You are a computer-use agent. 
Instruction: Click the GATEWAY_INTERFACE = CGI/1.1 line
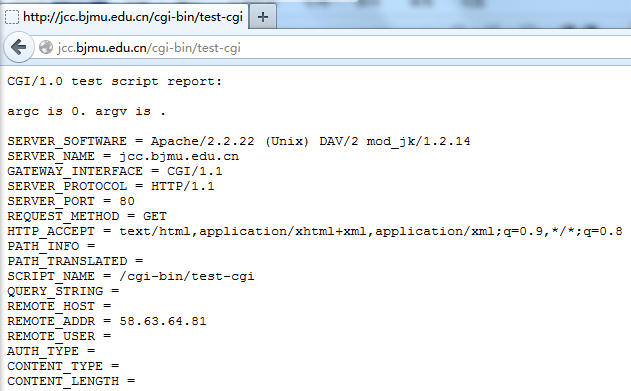(115, 171)
